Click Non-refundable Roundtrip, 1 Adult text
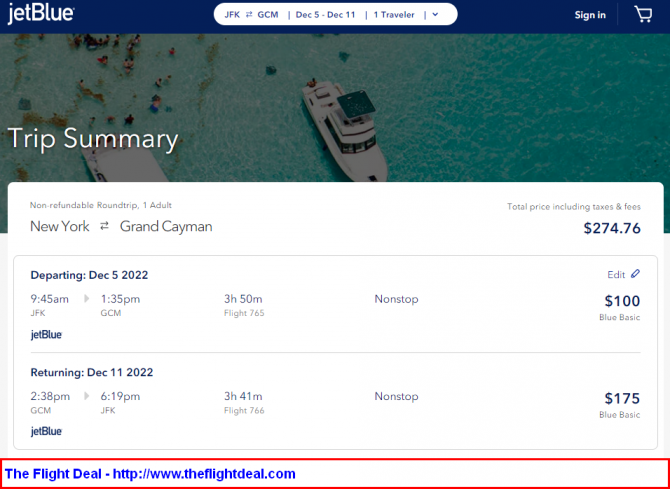The height and width of the screenshot is (489, 670). [x=101, y=205]
